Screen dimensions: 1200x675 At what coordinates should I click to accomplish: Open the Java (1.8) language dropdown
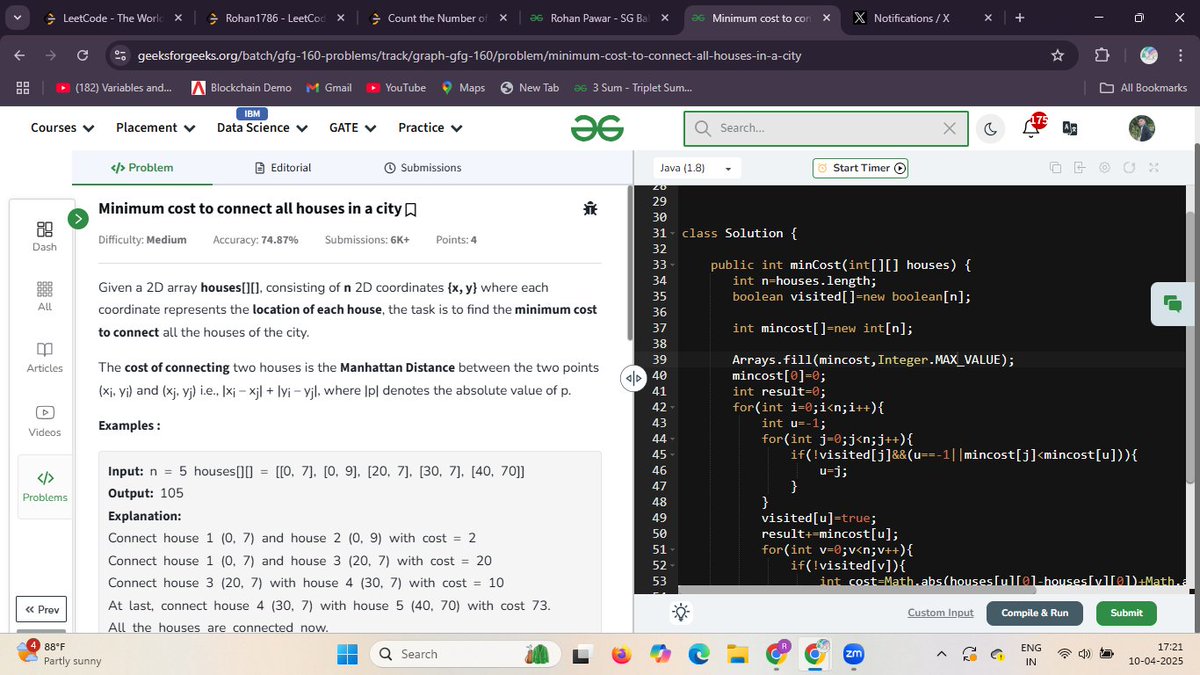(696, 168)
